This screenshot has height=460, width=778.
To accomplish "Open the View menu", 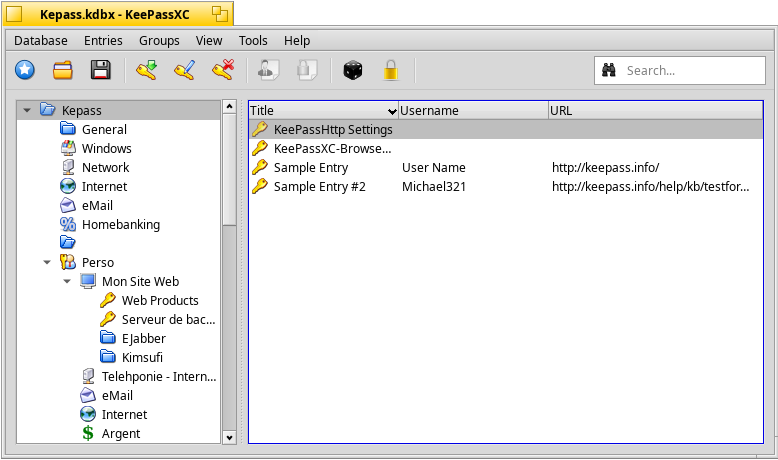I will coord(209,41).
